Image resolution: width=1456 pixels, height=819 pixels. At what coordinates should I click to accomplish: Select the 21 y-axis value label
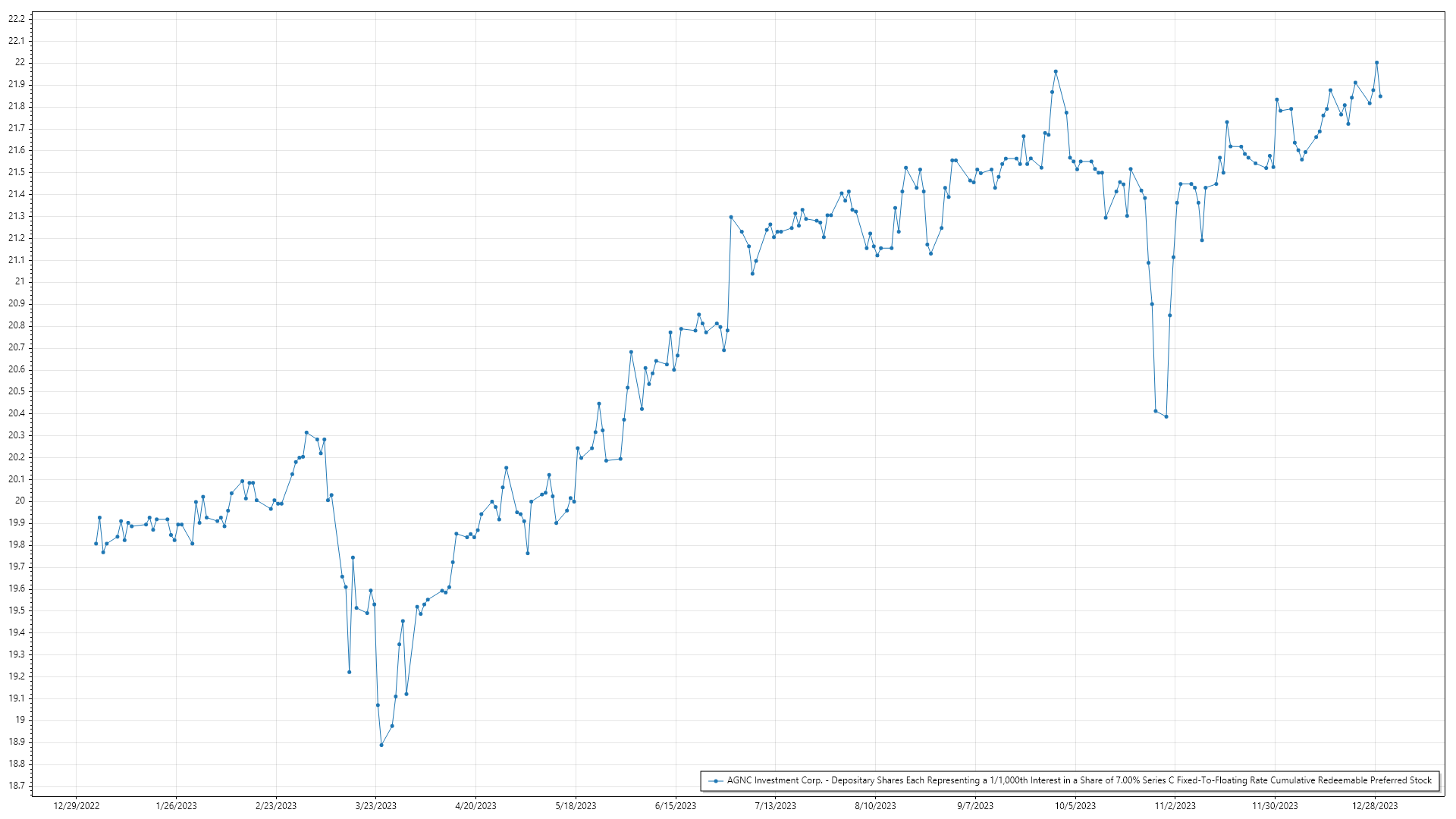click(x=20, y=281)
